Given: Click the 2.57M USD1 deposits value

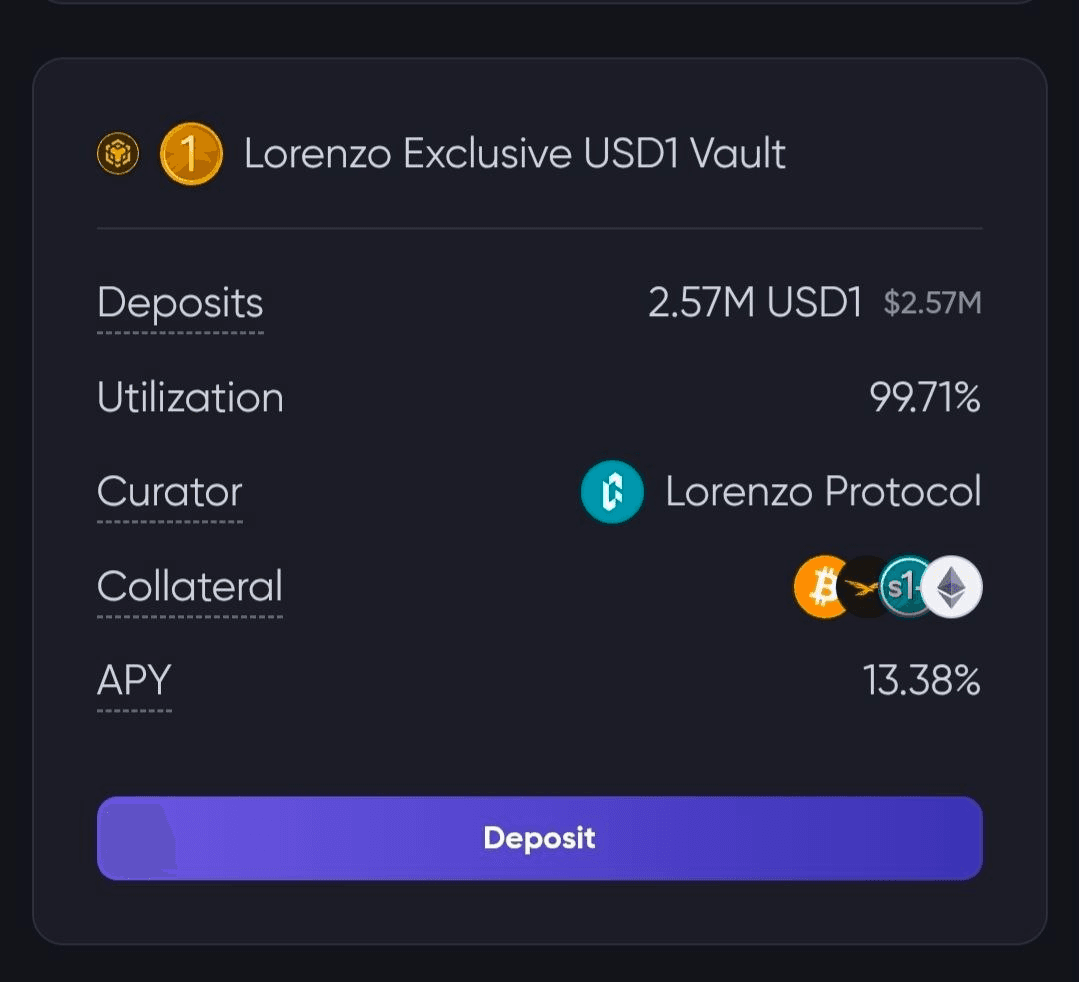Looking at the screenshot, I should point(755,302).
